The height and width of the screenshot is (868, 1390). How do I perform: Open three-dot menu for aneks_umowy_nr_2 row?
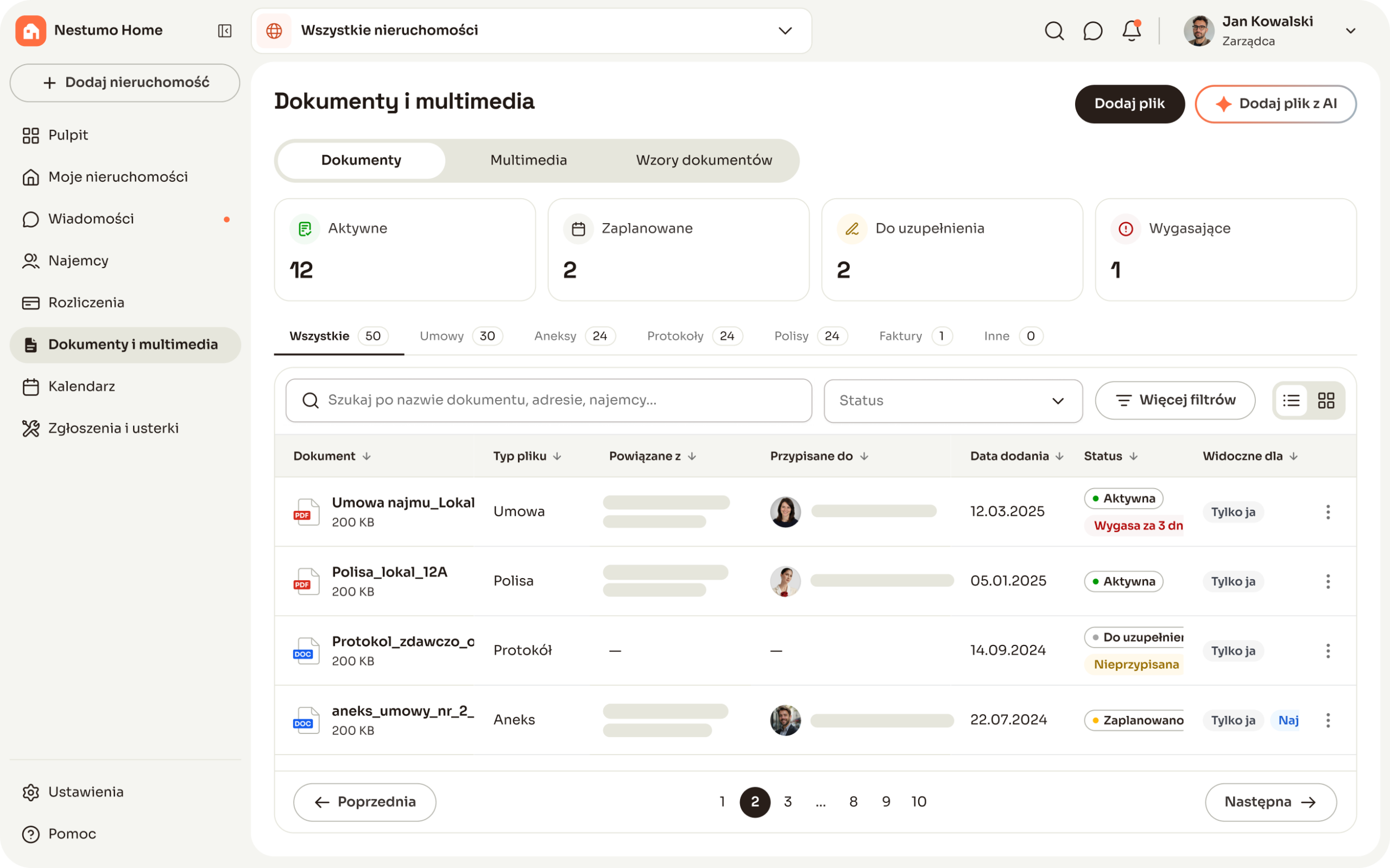pyautogui.click(x=1328, y=720)
